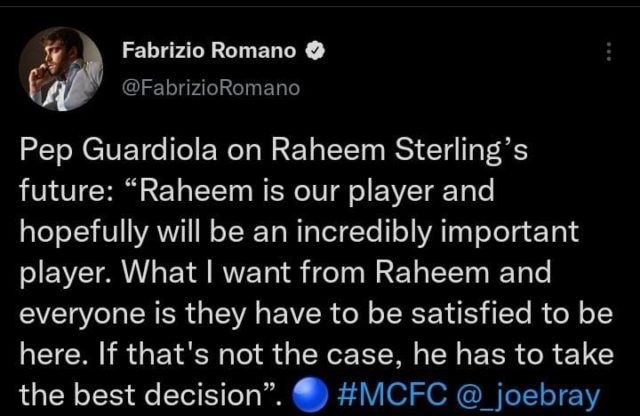Click the word "hopefully" in the tweet
The height and width of the screenshot is (416, 640).
point(84,232)
